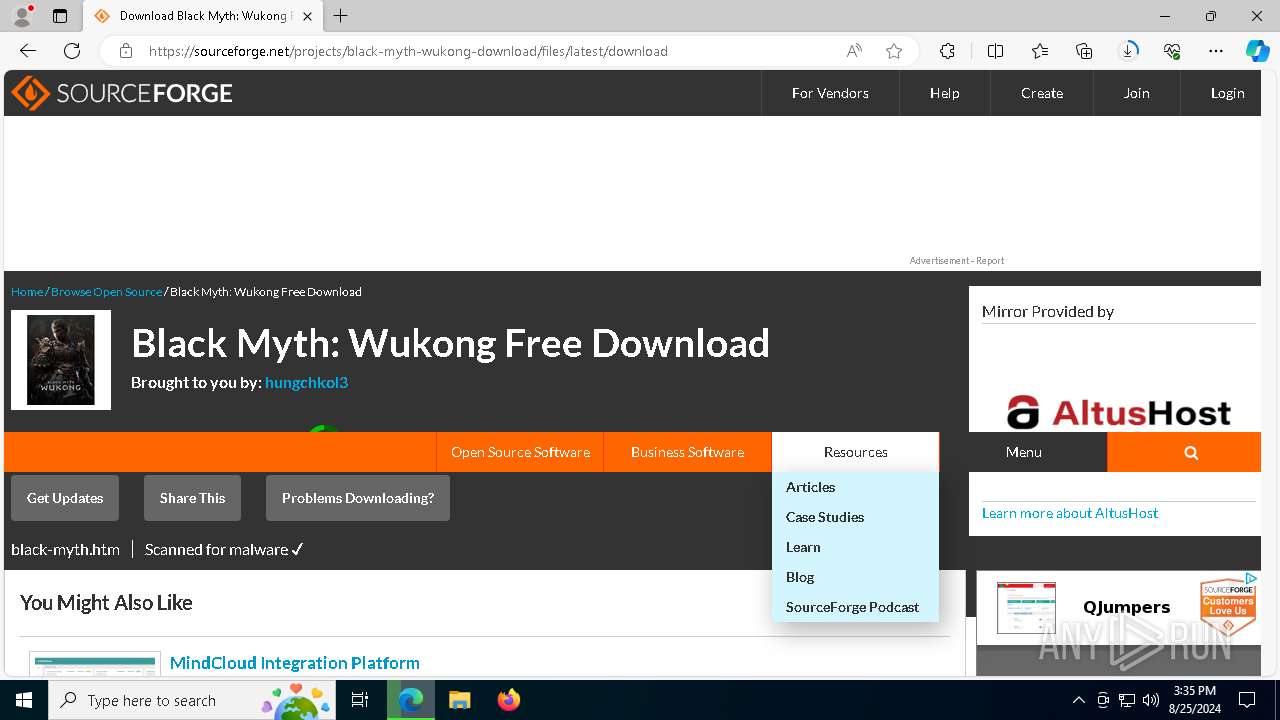Open For Vendors menu
This screenshot has width=1280, height=720.
coord(830,93)
